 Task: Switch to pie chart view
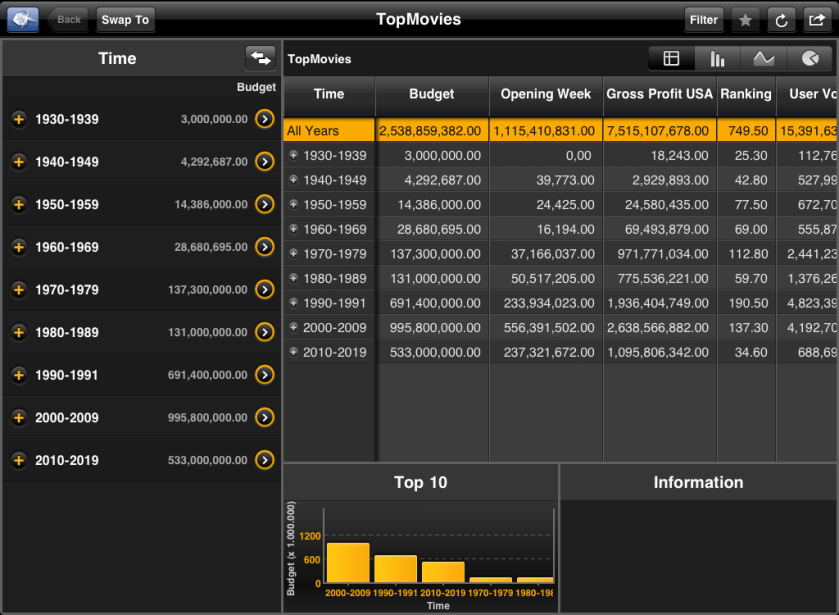(809, 59)
